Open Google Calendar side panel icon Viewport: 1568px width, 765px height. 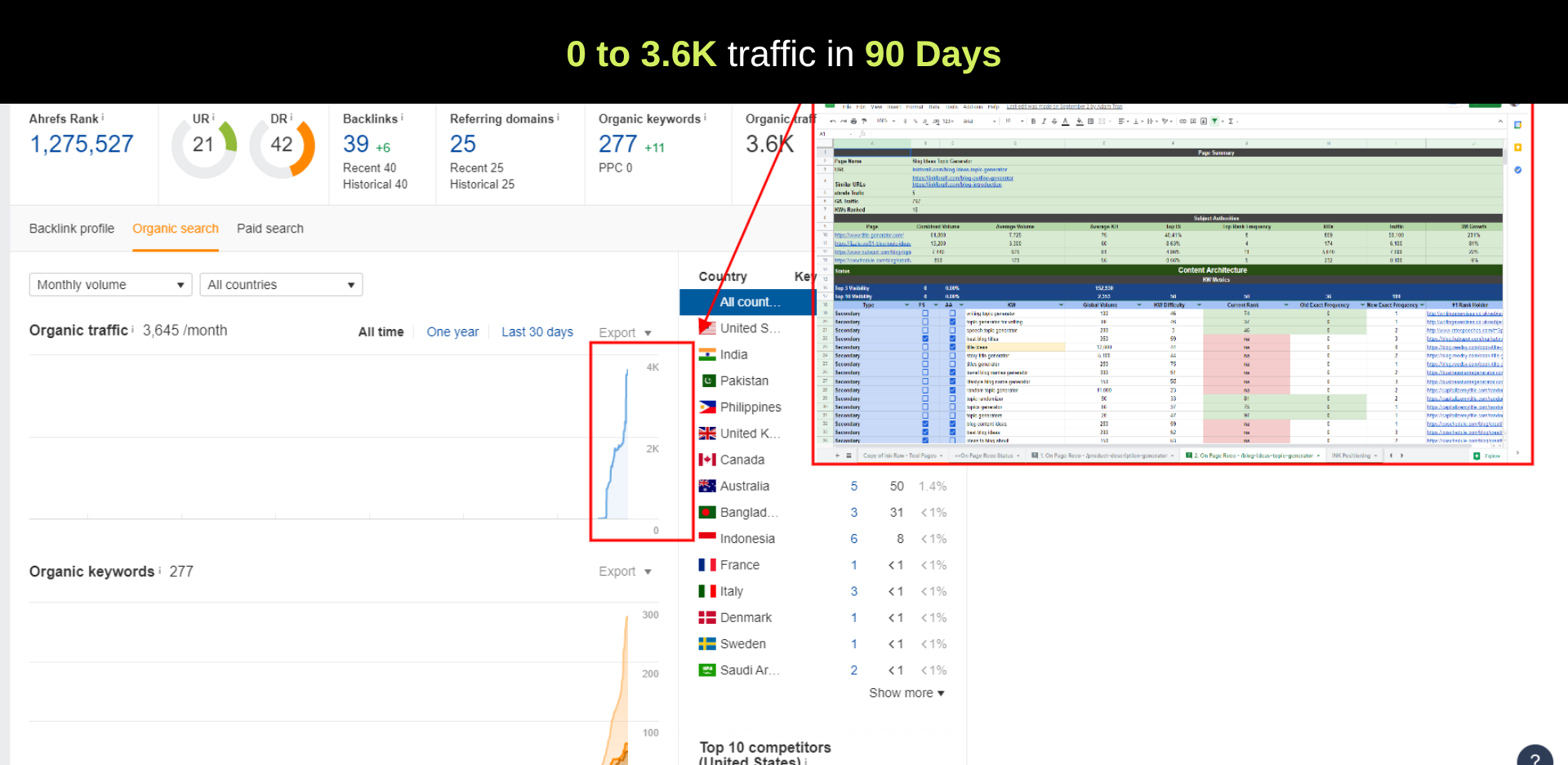pos(1517,125)
